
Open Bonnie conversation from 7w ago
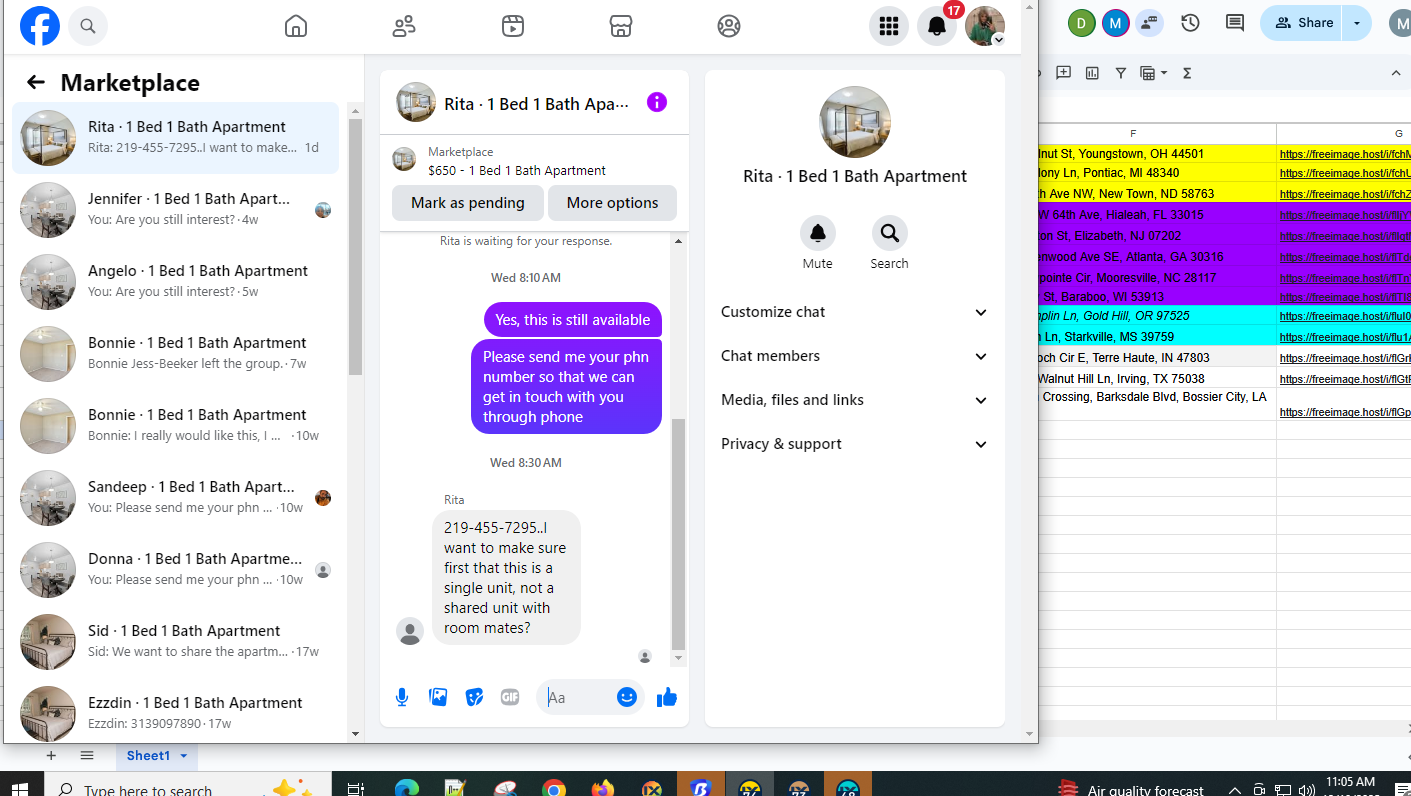pos(176,354)
